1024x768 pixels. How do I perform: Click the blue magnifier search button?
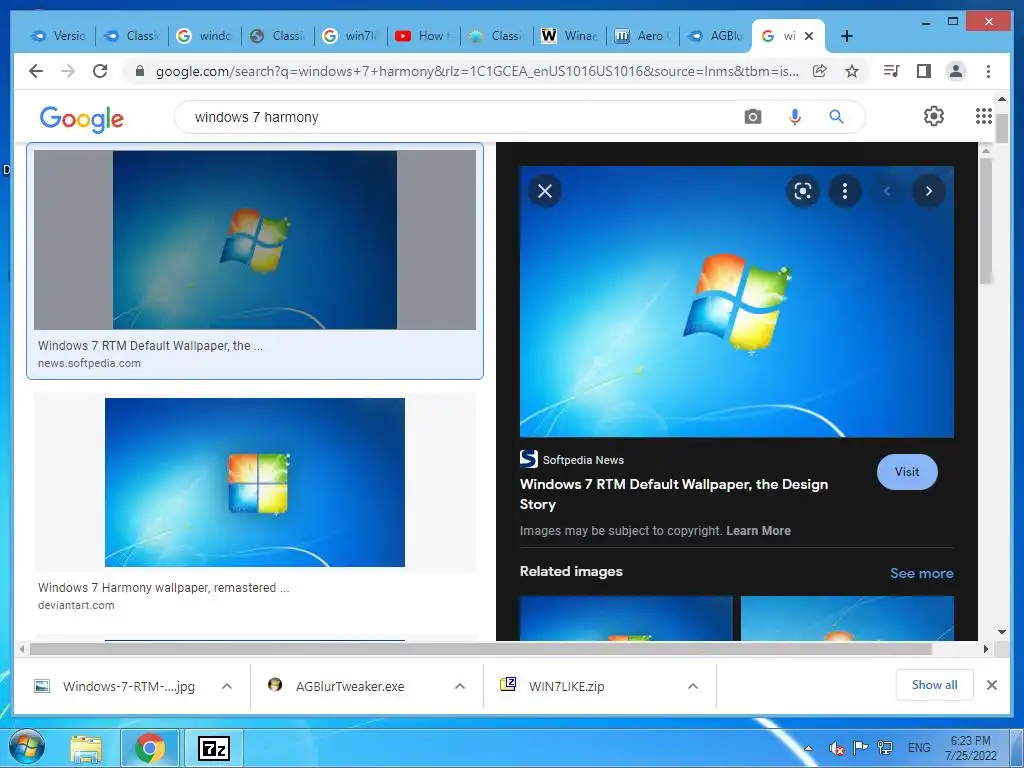pyautogui.click(x=836, y=117)
